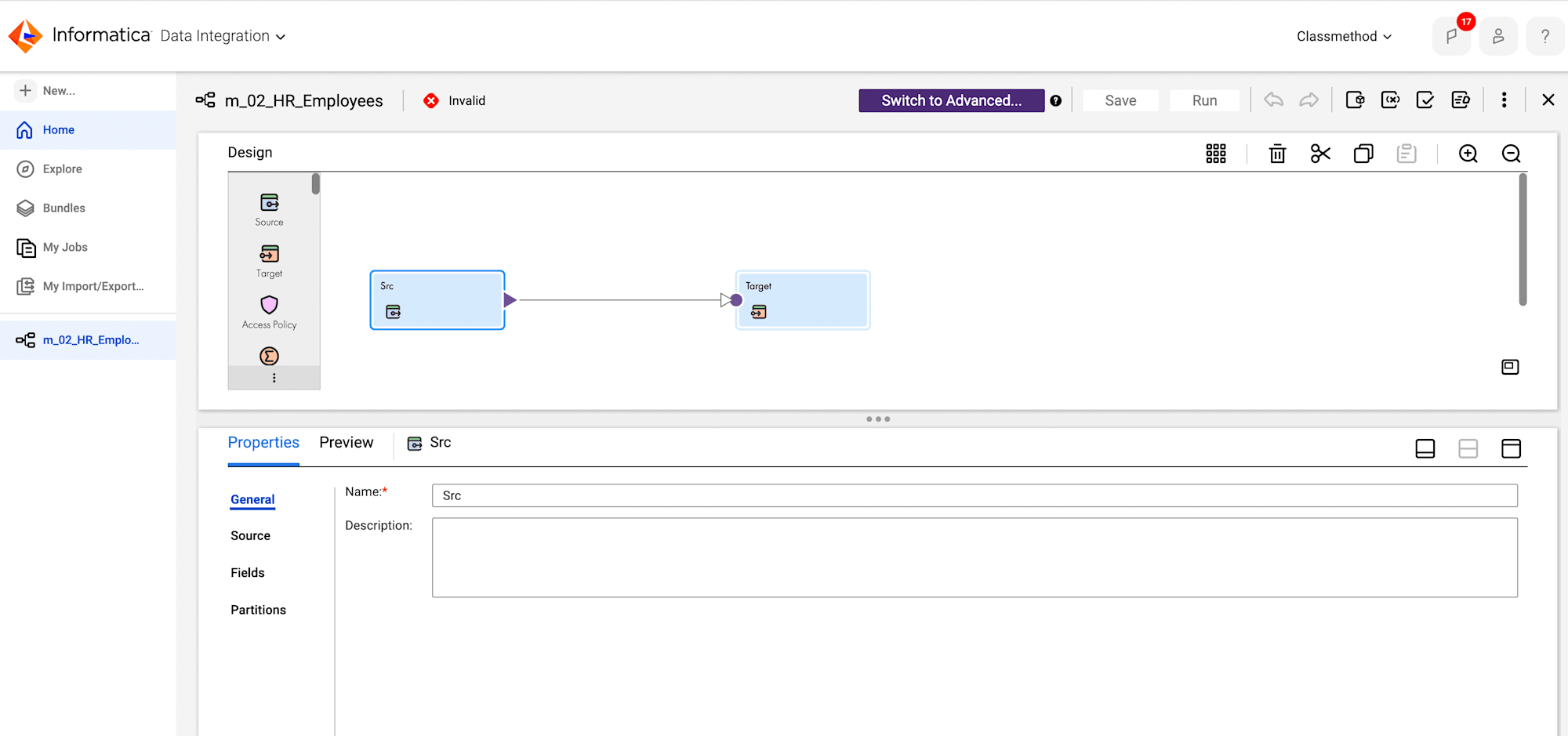Click the Zoom In magnifier icon
The height and width of the screenshot is (736, 1568).
click(x=1468, y=154)
